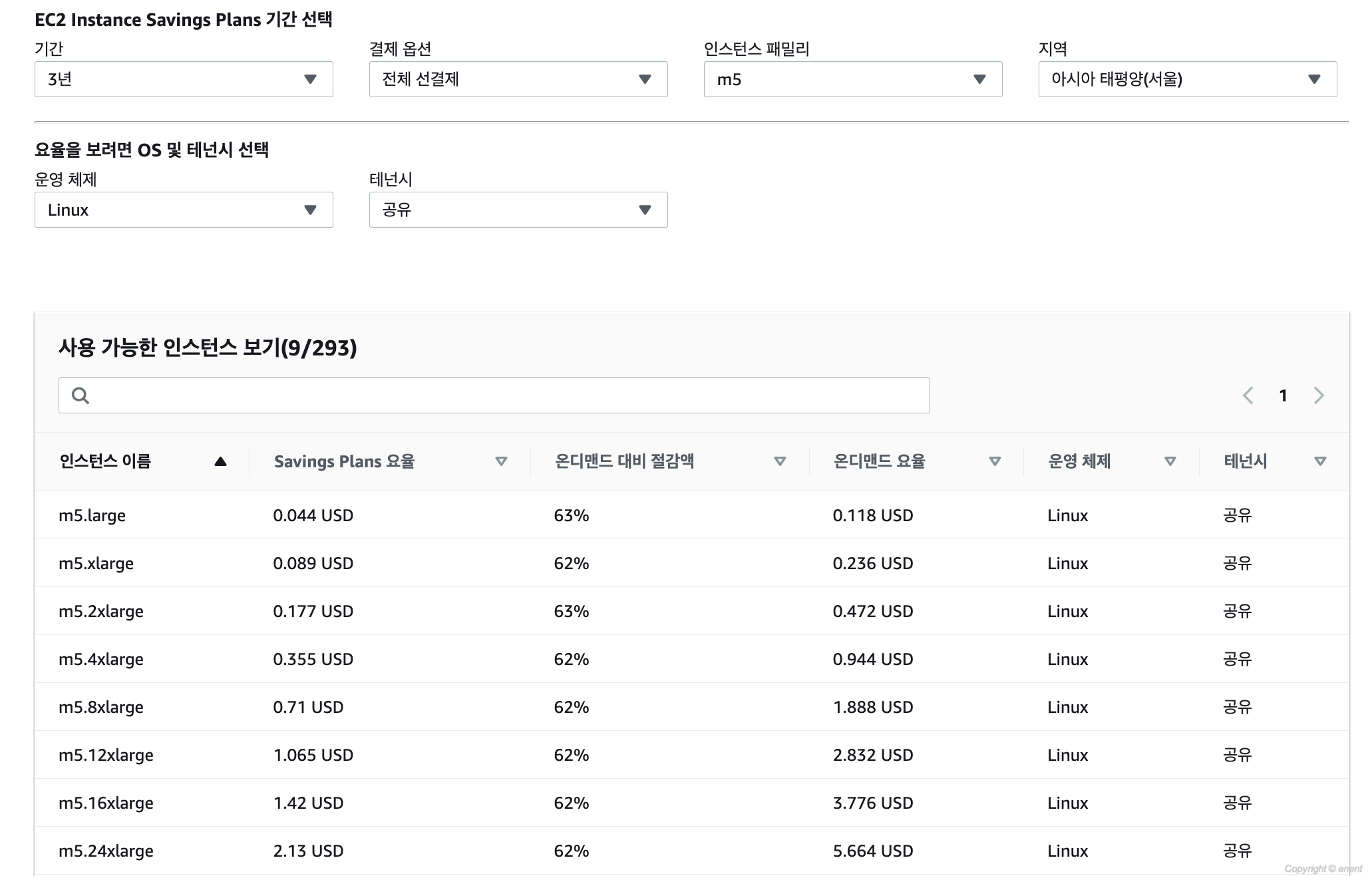Click the m5.8xlarge instance row

pos(101,707)
